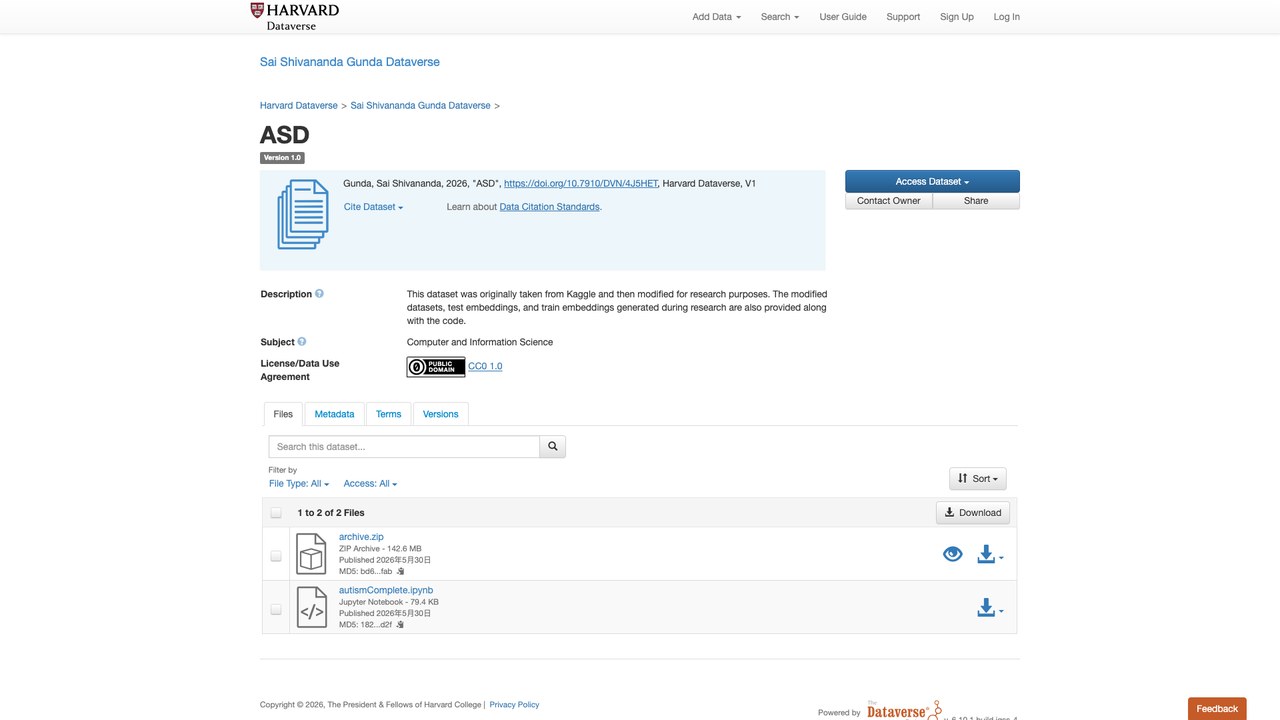The image size is (1280, 720).
Task: Open the Privacy Policy link
Action: coord(514,705)
